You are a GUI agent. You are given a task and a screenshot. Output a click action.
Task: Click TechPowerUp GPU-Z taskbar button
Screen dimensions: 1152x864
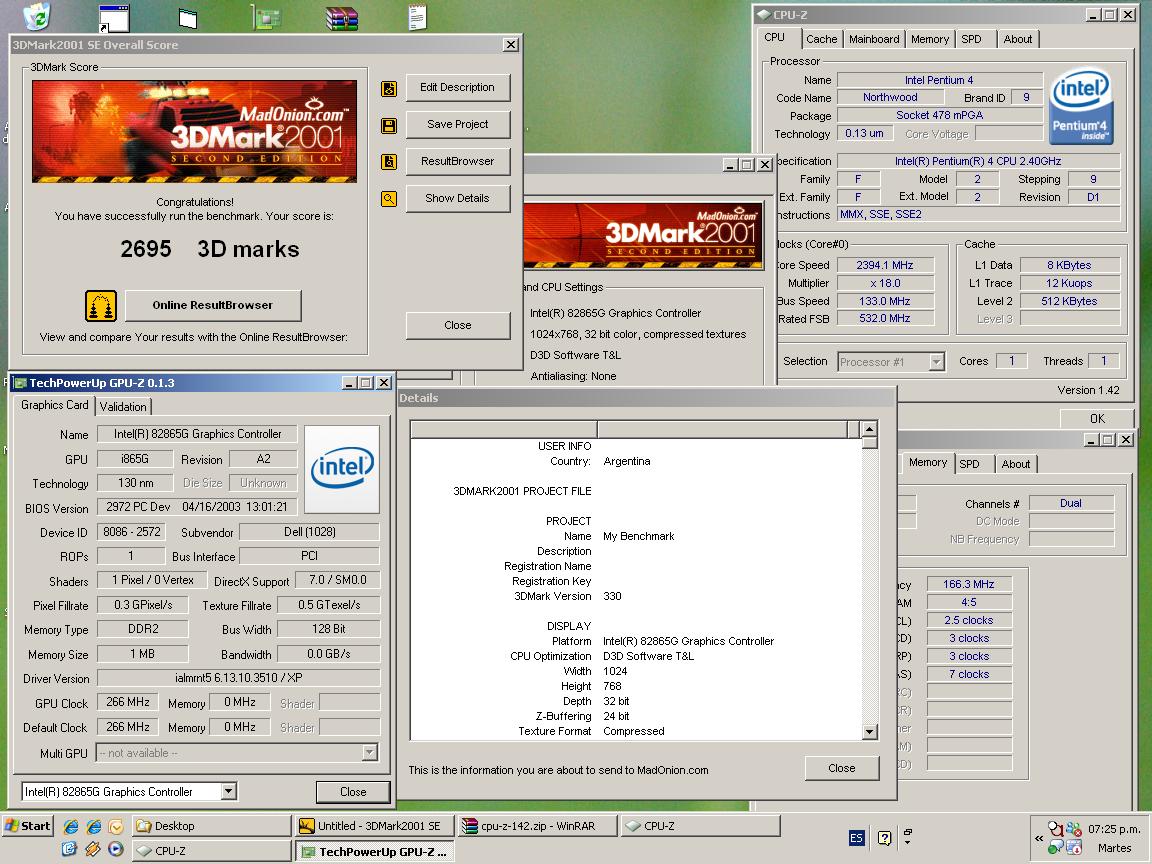pos(375,852)
